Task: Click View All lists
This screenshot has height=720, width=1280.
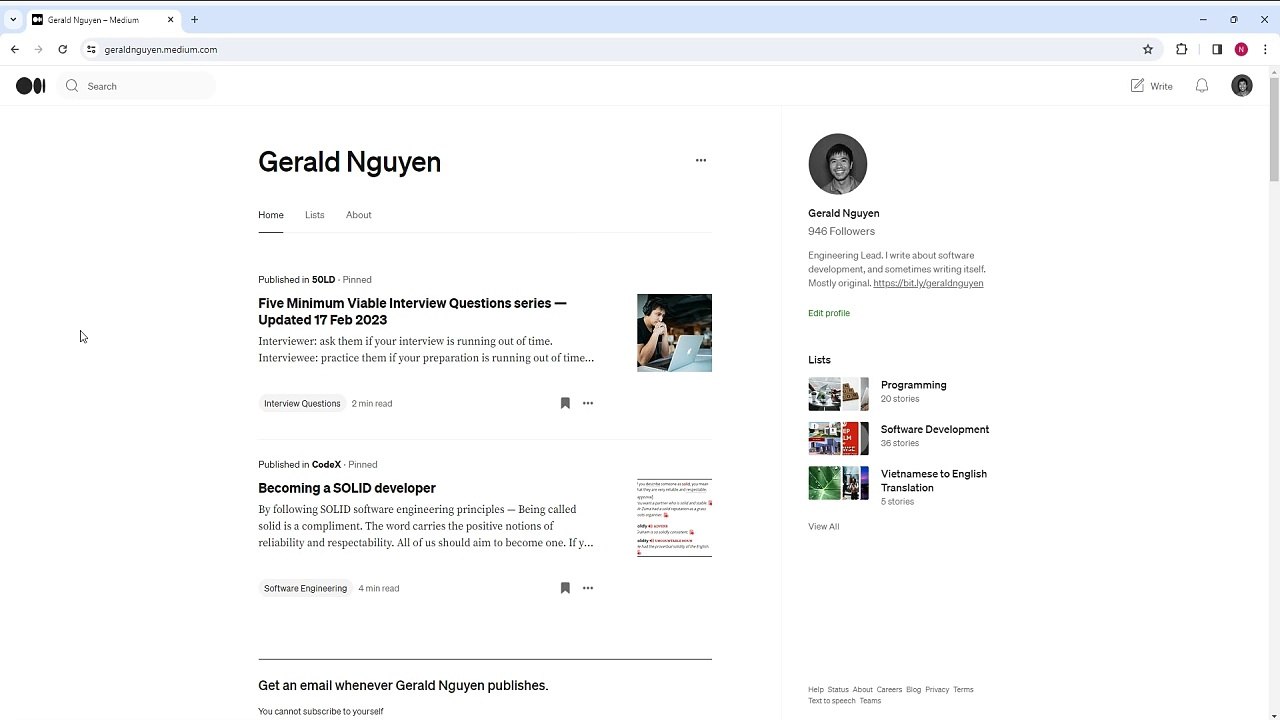Action: [824, 527]
